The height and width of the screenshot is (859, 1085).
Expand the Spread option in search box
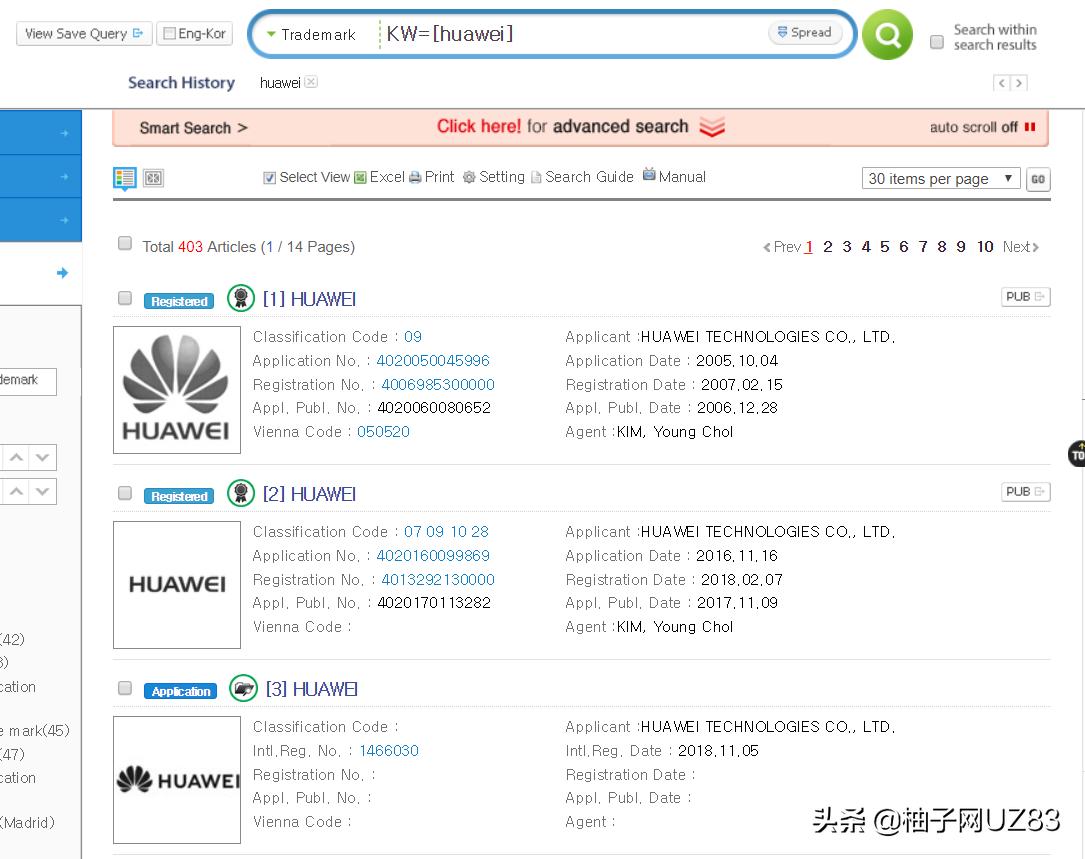[804, 32]
